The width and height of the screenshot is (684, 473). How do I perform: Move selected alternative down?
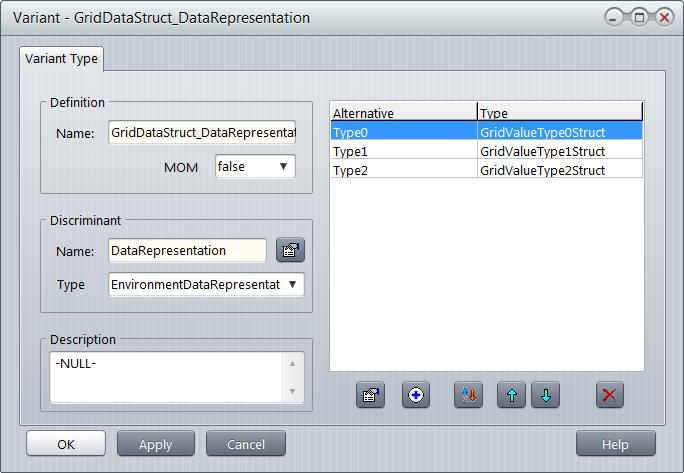coord(545,395)
